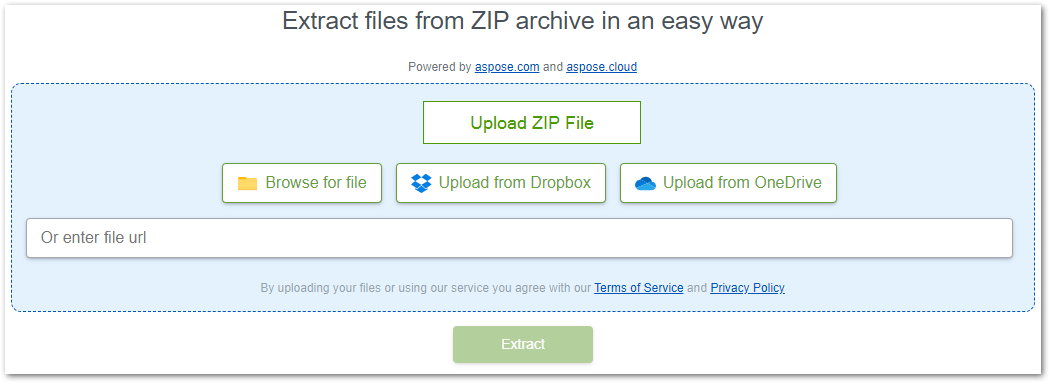Viewport: 1050px width, 383px height.
Task: Focus the file url input box
Action: click(x=519, y=238)
